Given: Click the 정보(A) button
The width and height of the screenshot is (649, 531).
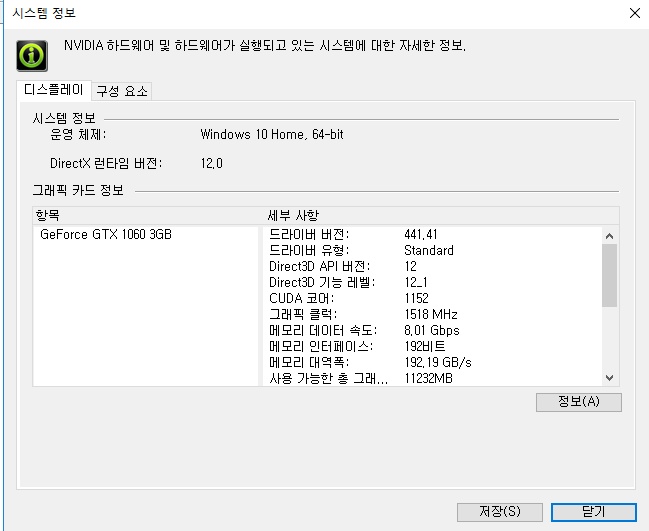Looking at the screenshot, I should [x=579, y=402].
